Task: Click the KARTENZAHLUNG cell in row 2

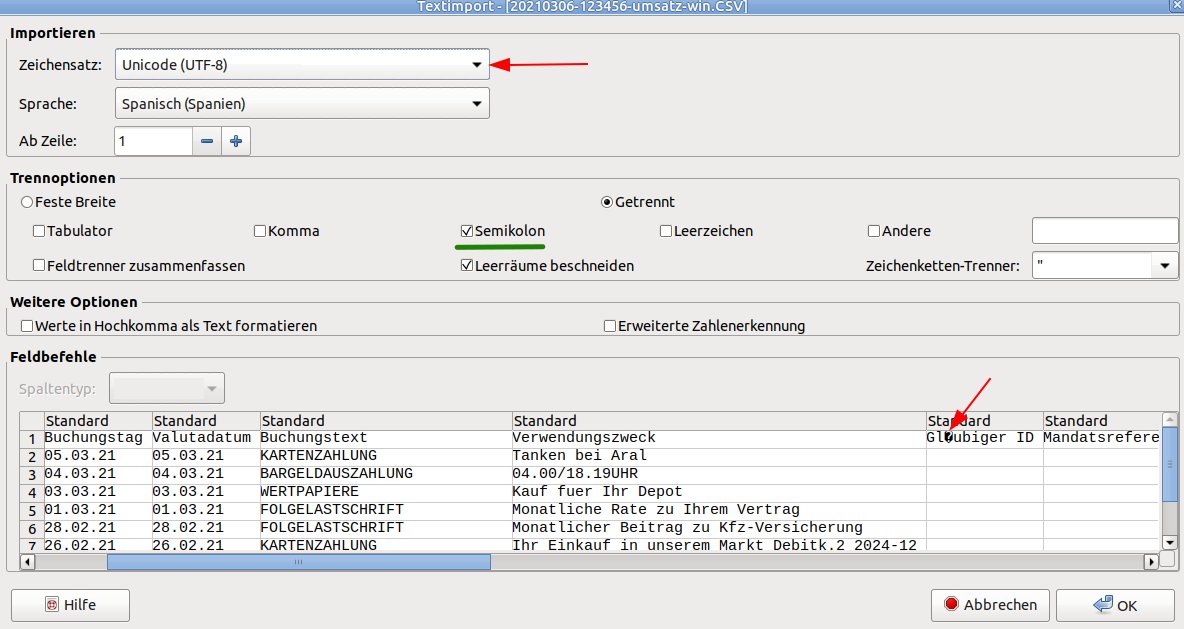Action: pos(385,456)
